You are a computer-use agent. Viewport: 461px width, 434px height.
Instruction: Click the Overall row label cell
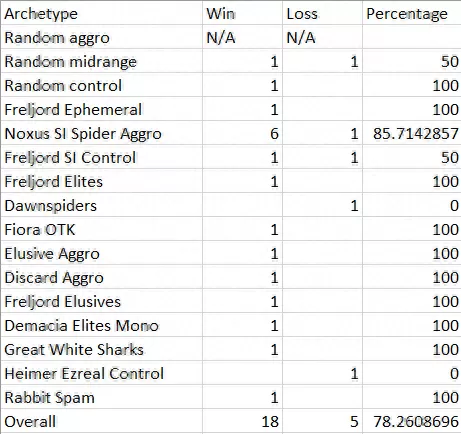pos(102,421)
